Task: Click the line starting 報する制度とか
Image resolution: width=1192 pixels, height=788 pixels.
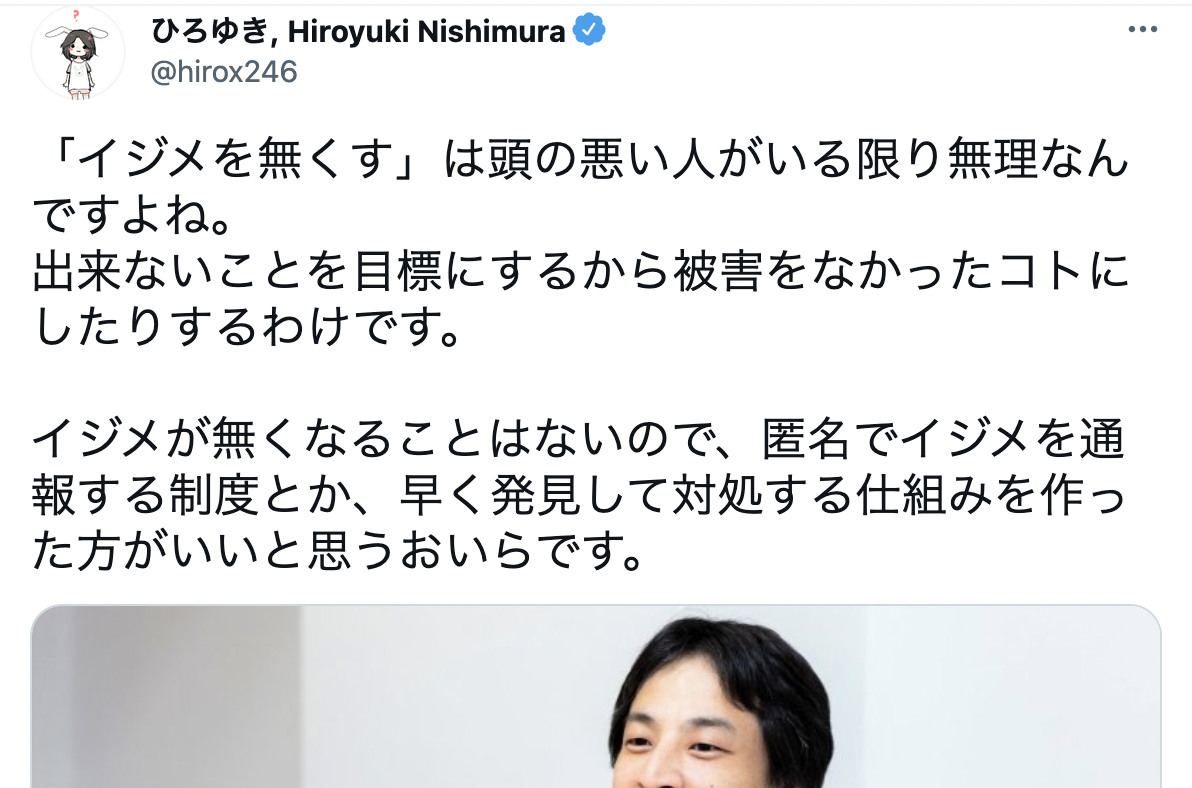Action: pos(578,495)
